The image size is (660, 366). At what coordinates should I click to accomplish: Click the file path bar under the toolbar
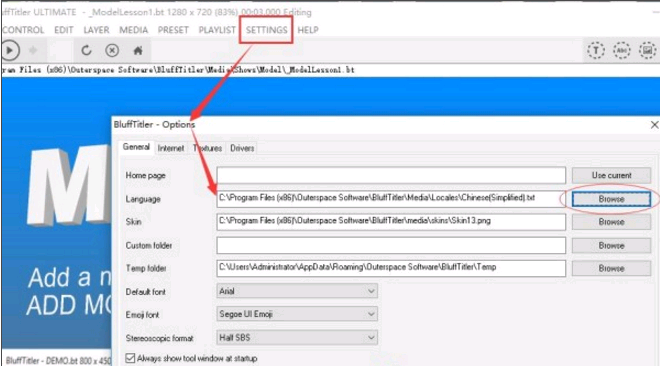click(x=330, y=70)
